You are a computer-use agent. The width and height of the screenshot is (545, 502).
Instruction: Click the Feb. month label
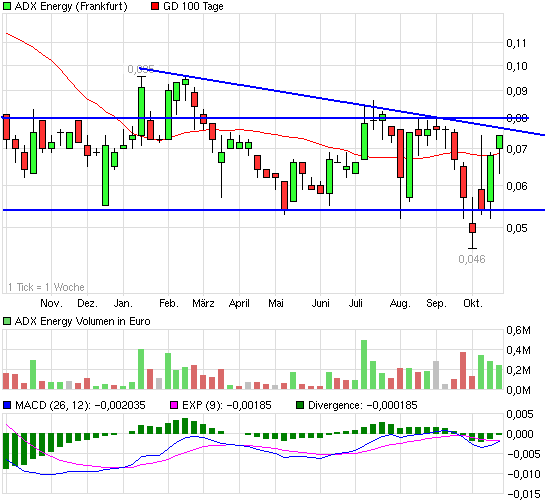[169, 303]
